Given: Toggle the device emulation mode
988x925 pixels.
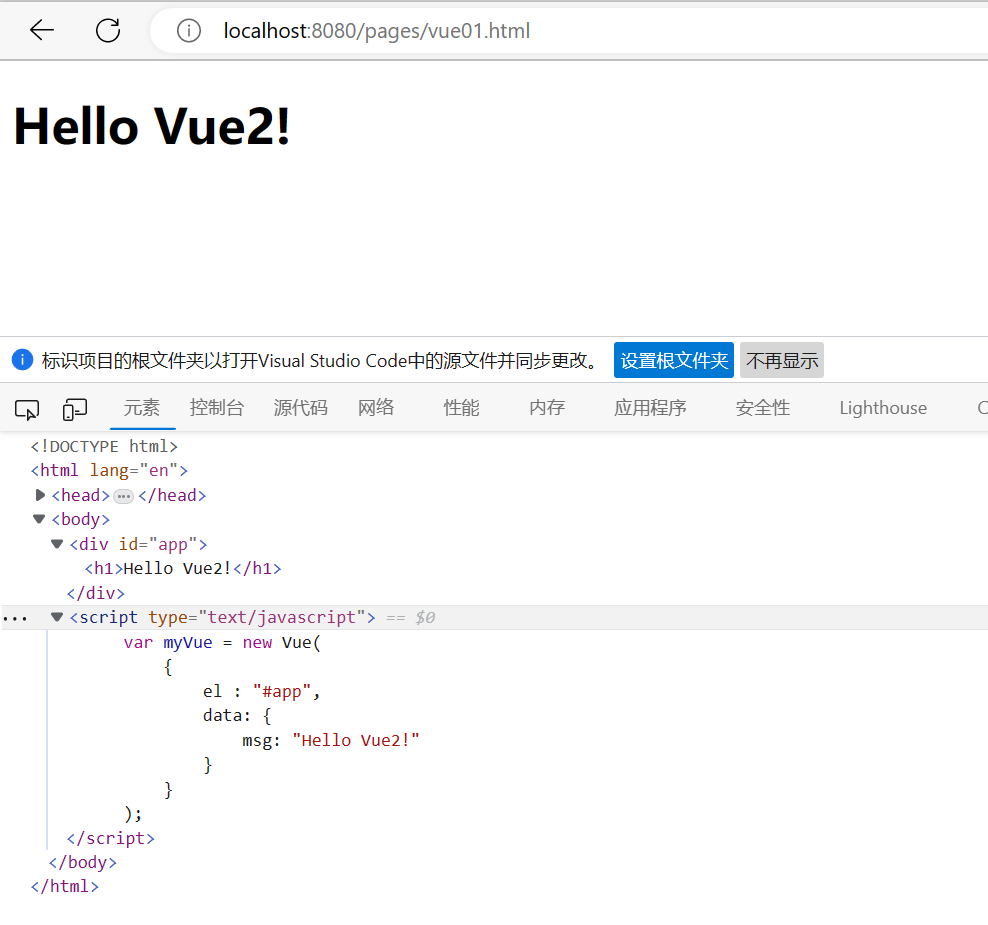Looking at the screenshot, I should (x=74, y=408).
